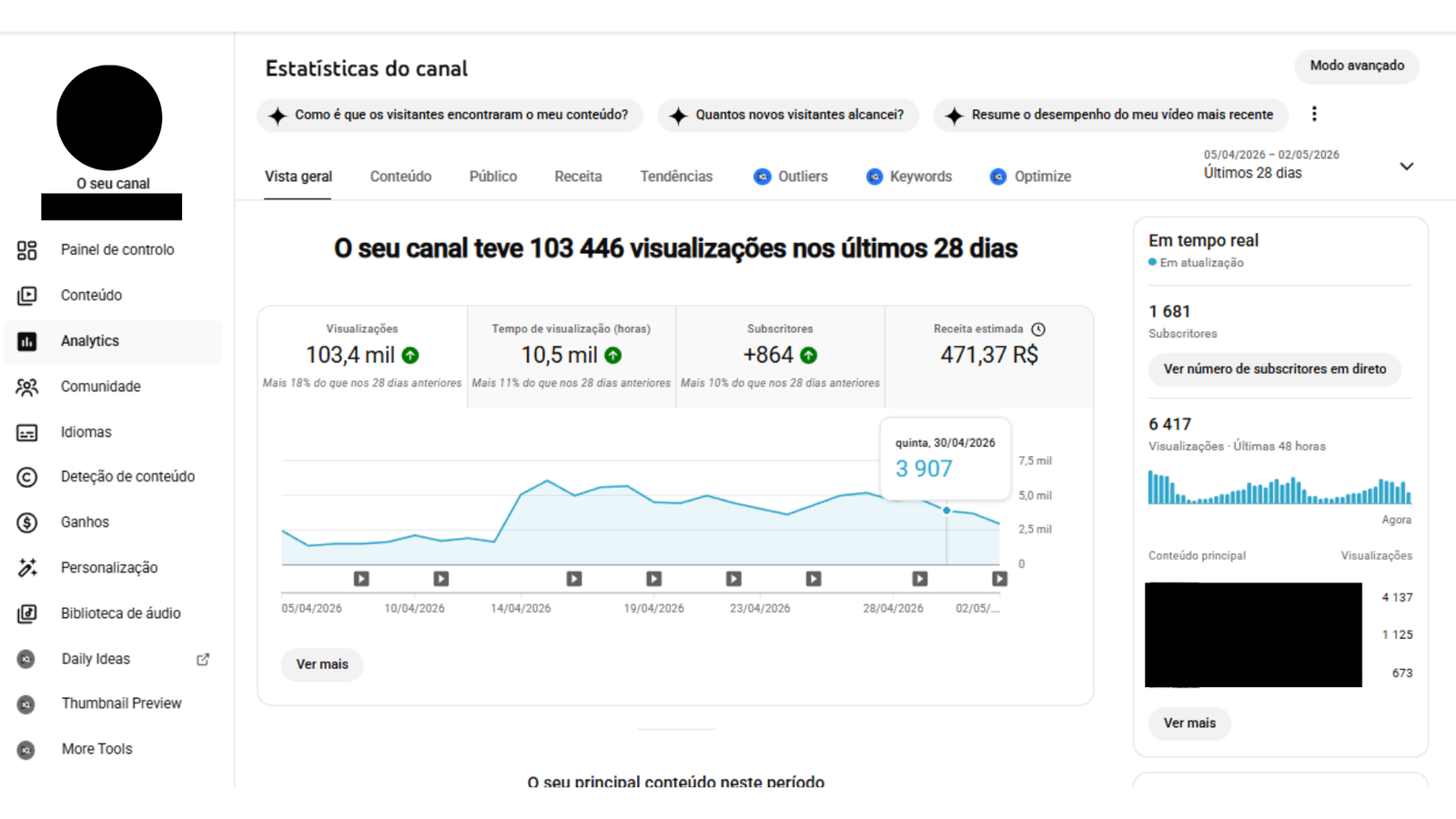The height and width of the screenshot is (819, 1456).
Task: Click green up arrow next to 10,5 mil
Action: pos(613,355)
